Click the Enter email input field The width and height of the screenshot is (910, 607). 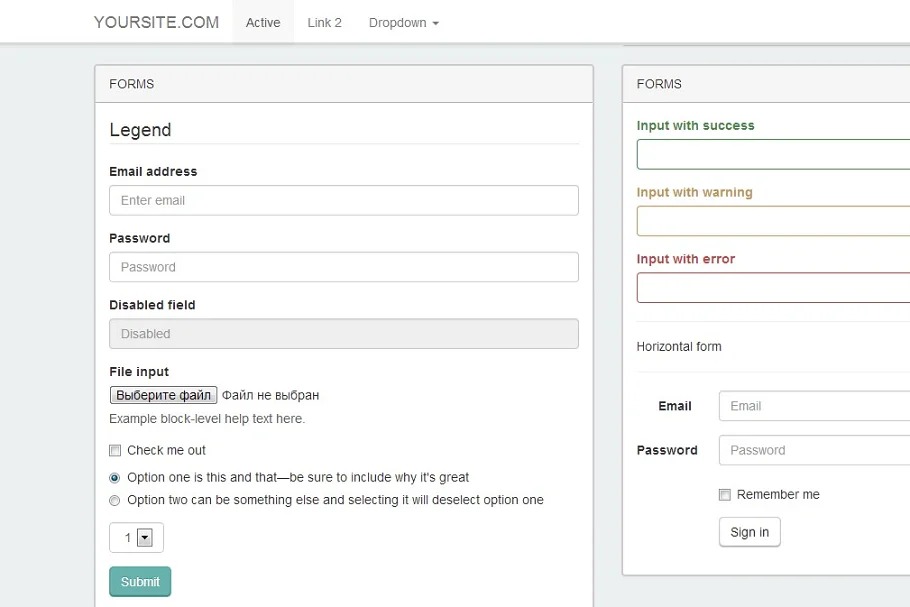343,200
